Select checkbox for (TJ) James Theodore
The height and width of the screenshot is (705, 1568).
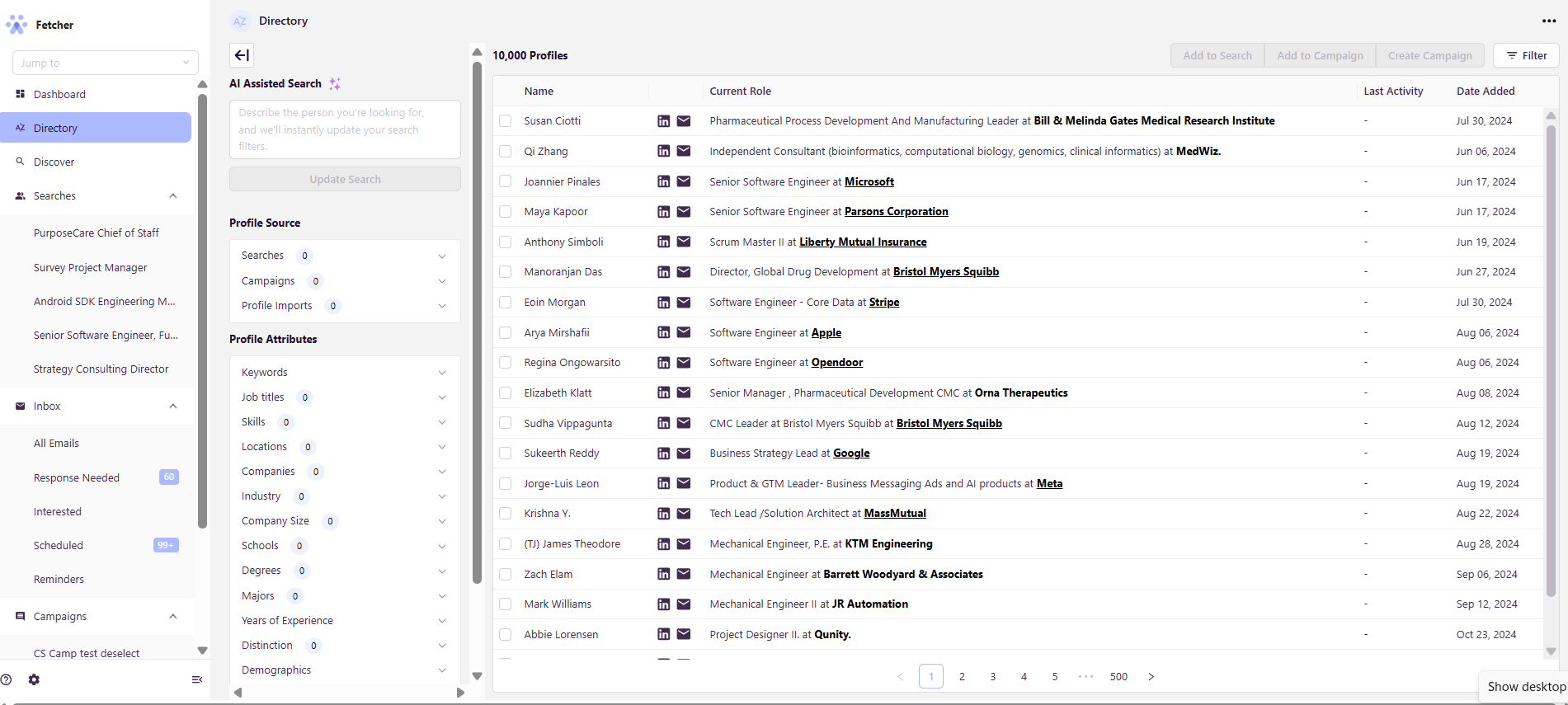(x=506, y=544)
